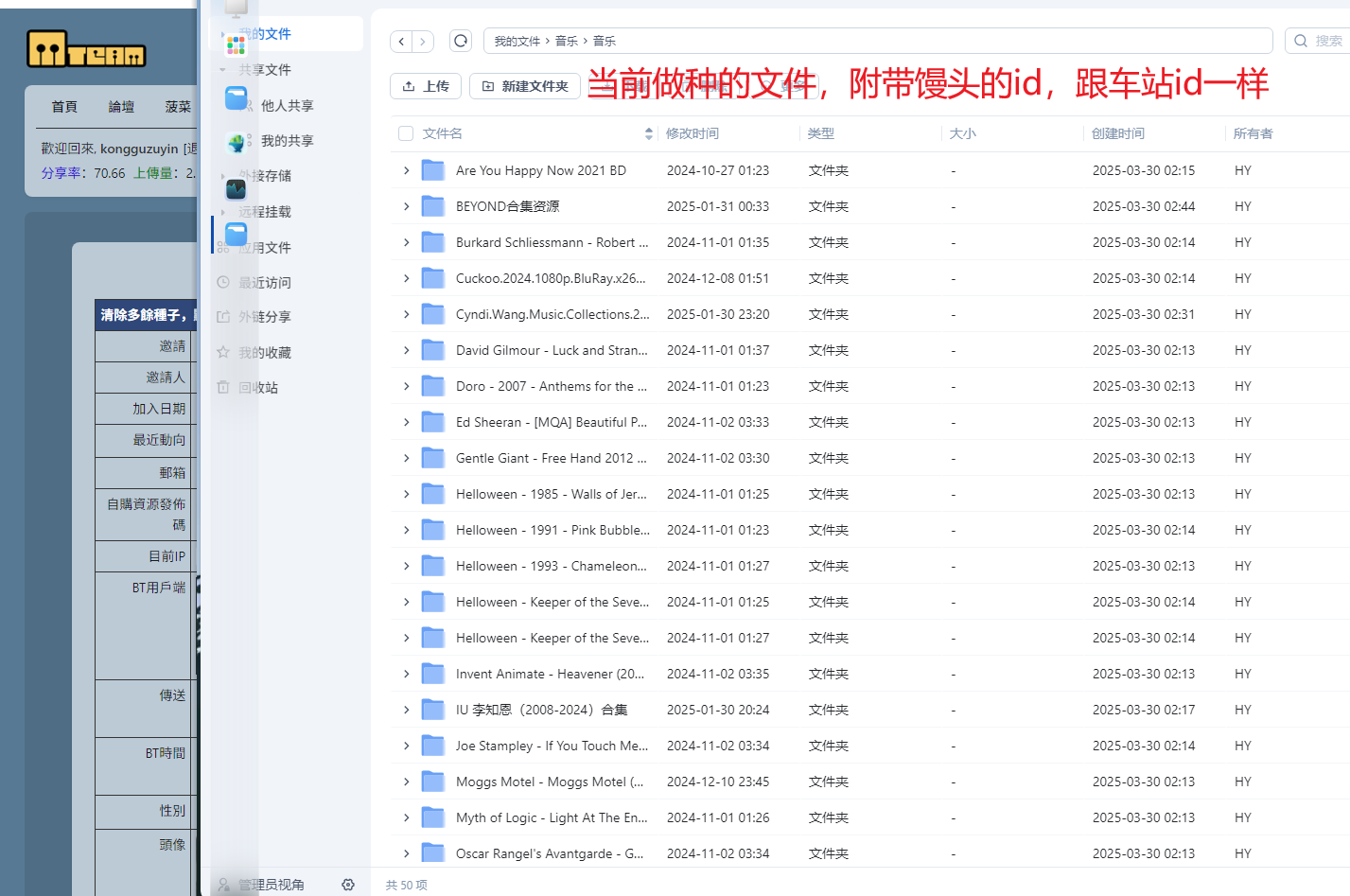The image size is (1350, 896).
Task: Click folder icon of Gentle Giant - Free Hand
Action: tap(433, 458)
